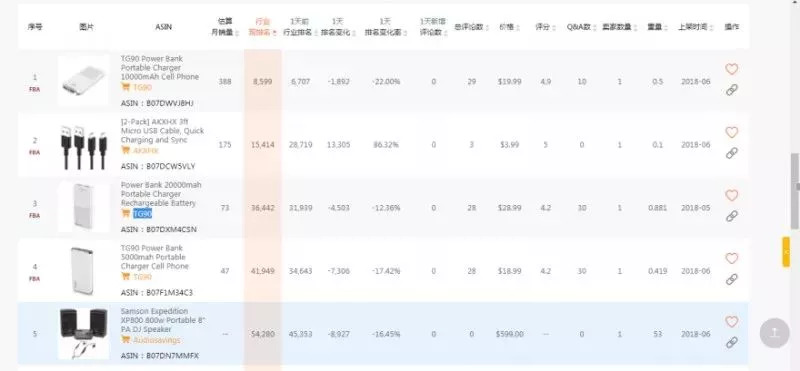Open TG90 Power Bank 5000mah product title

155,257
